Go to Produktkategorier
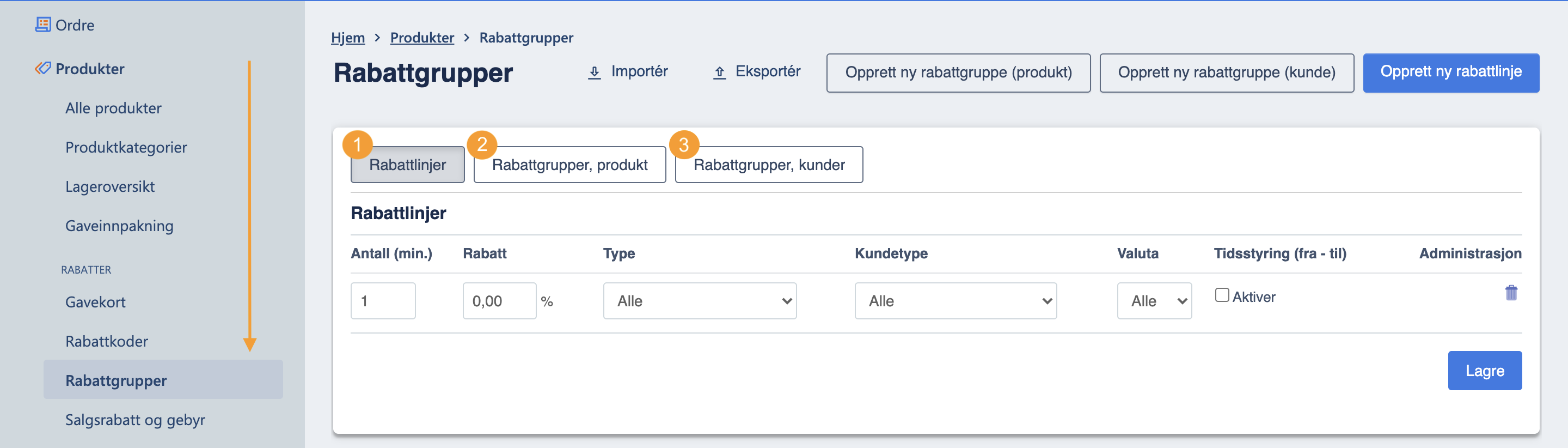Screen dimensions: 1568x448 (x=126, y=148)
